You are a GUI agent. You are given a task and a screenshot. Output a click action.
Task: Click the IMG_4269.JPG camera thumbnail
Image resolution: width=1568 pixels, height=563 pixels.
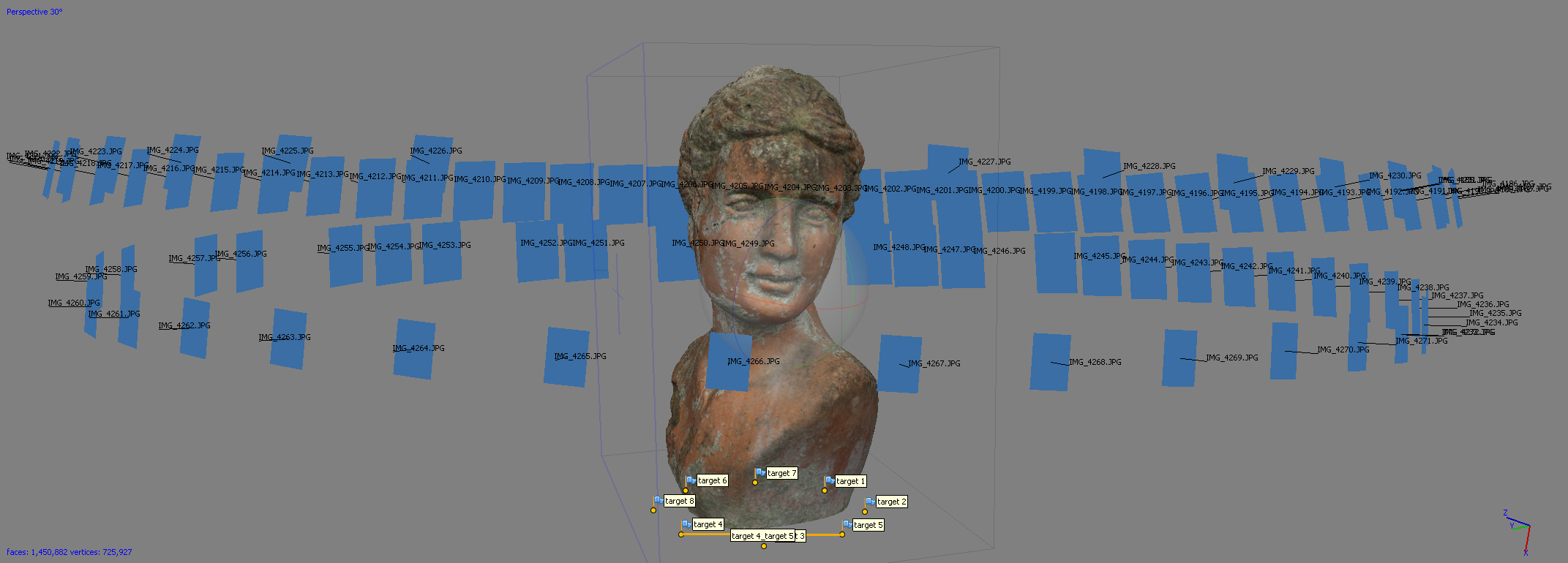click(1179, 358)
